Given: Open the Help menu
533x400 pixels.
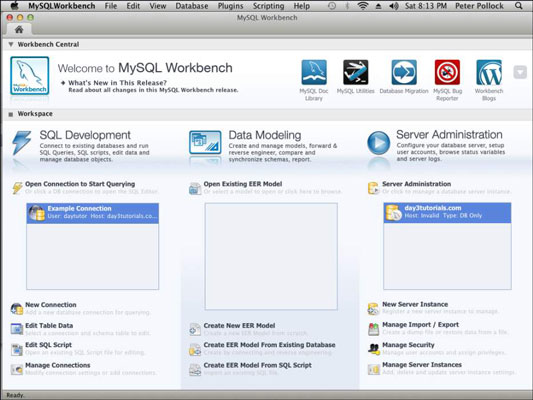Looking at the screenshot, I should point(302,6).
